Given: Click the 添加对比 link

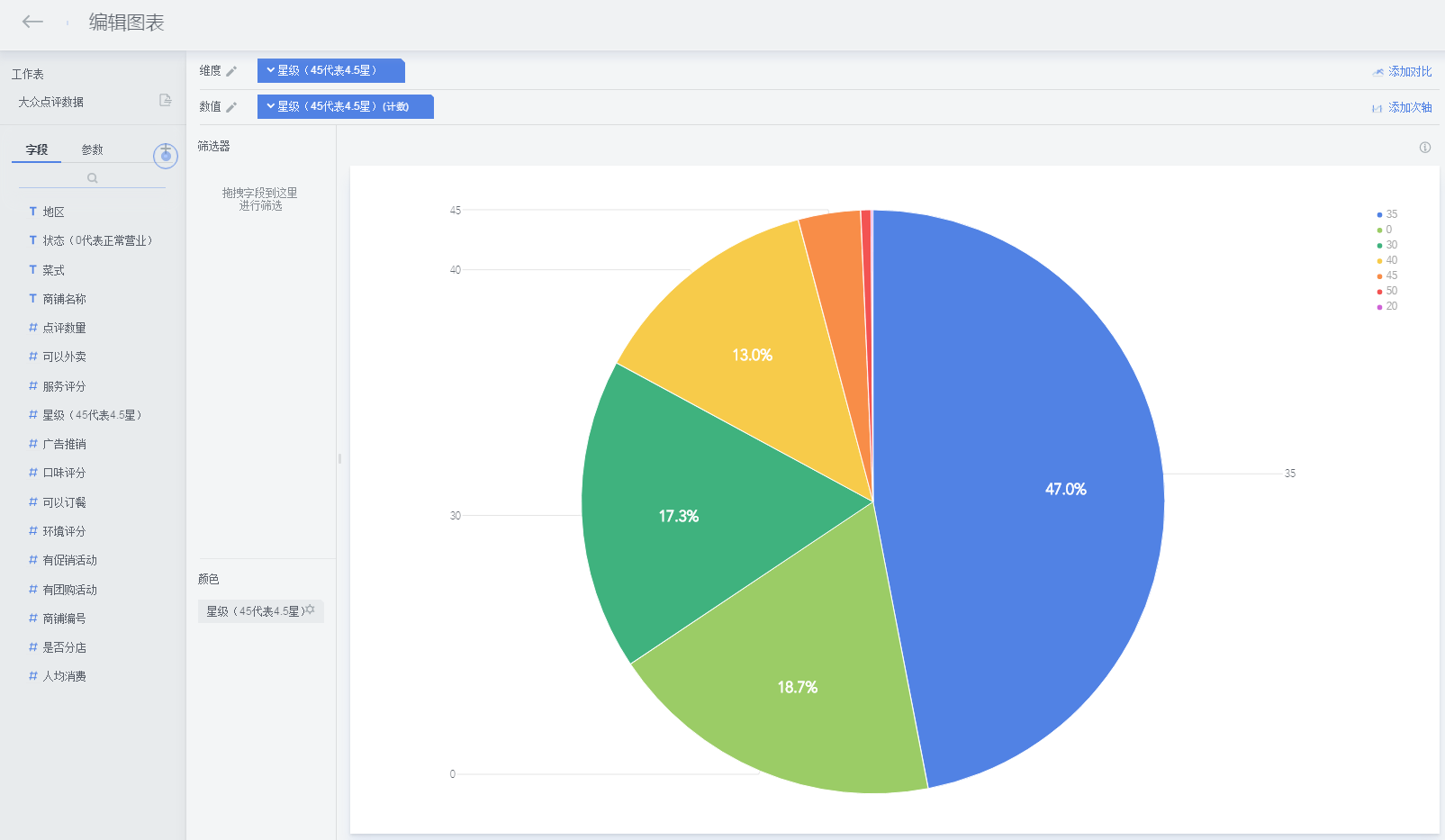Looking at the screenshot, I should pos(1410,72).
